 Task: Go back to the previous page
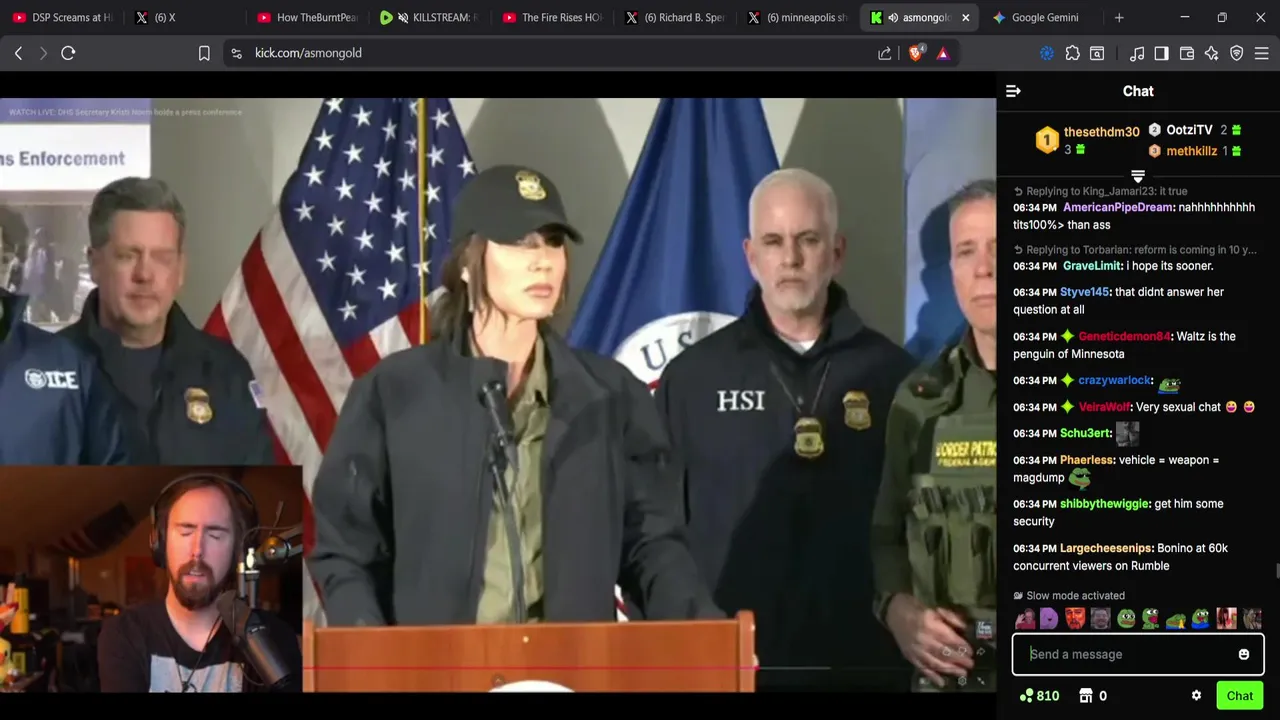pyautogui.click(x=18, y=53)
